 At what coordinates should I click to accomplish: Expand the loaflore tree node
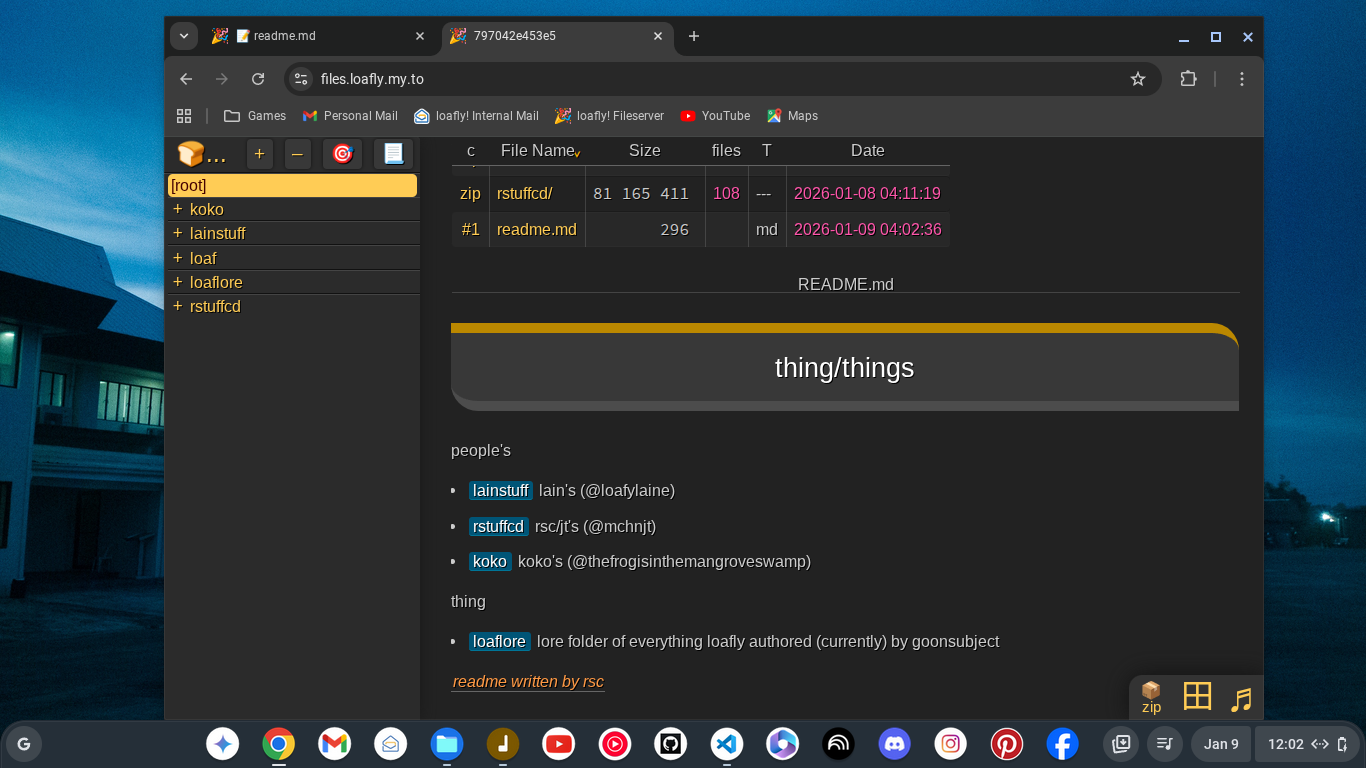178,282
